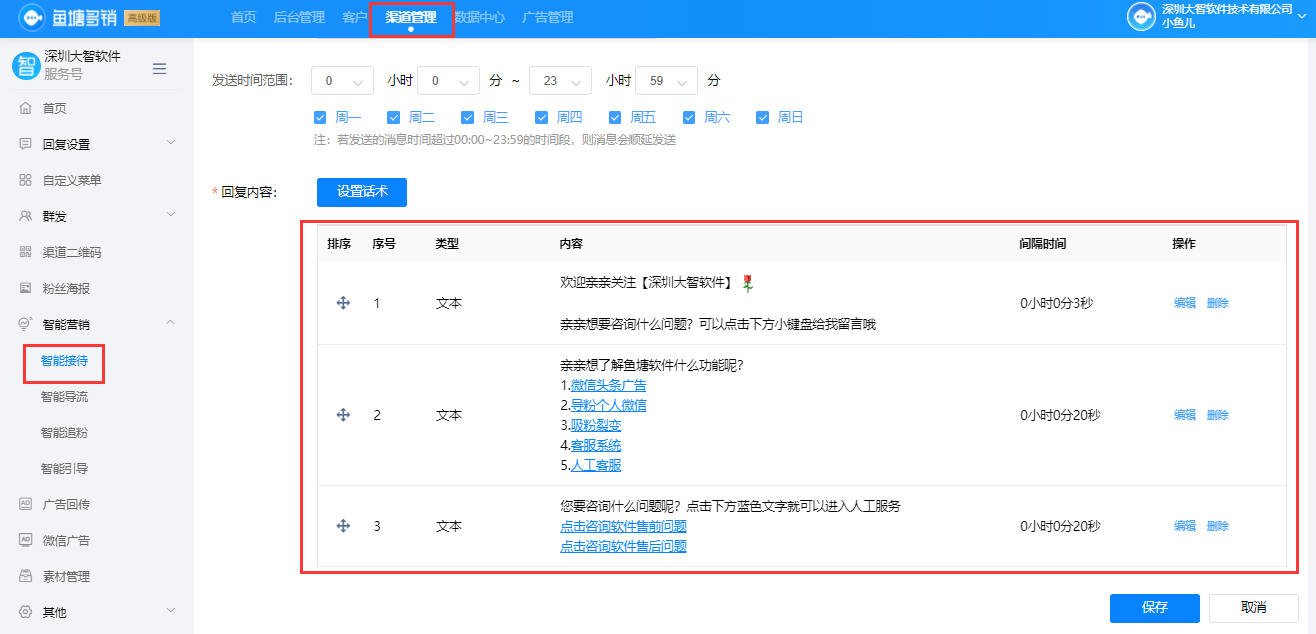Viewport: 1316px width, 634px height.
Task: Click the 吸粉裂变 link
Action: pos(596,425)
